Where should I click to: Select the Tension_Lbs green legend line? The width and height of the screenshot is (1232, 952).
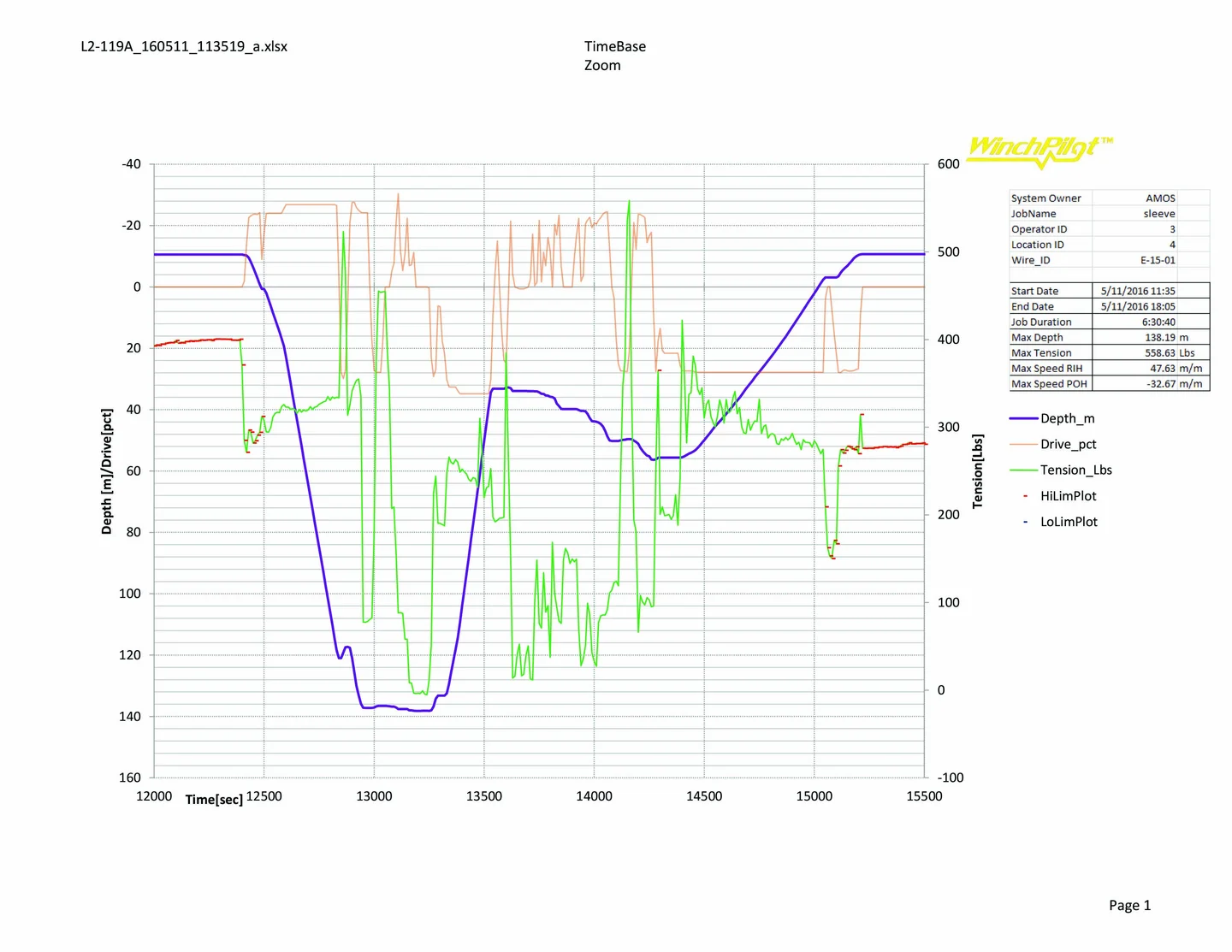click(1023, 470)
